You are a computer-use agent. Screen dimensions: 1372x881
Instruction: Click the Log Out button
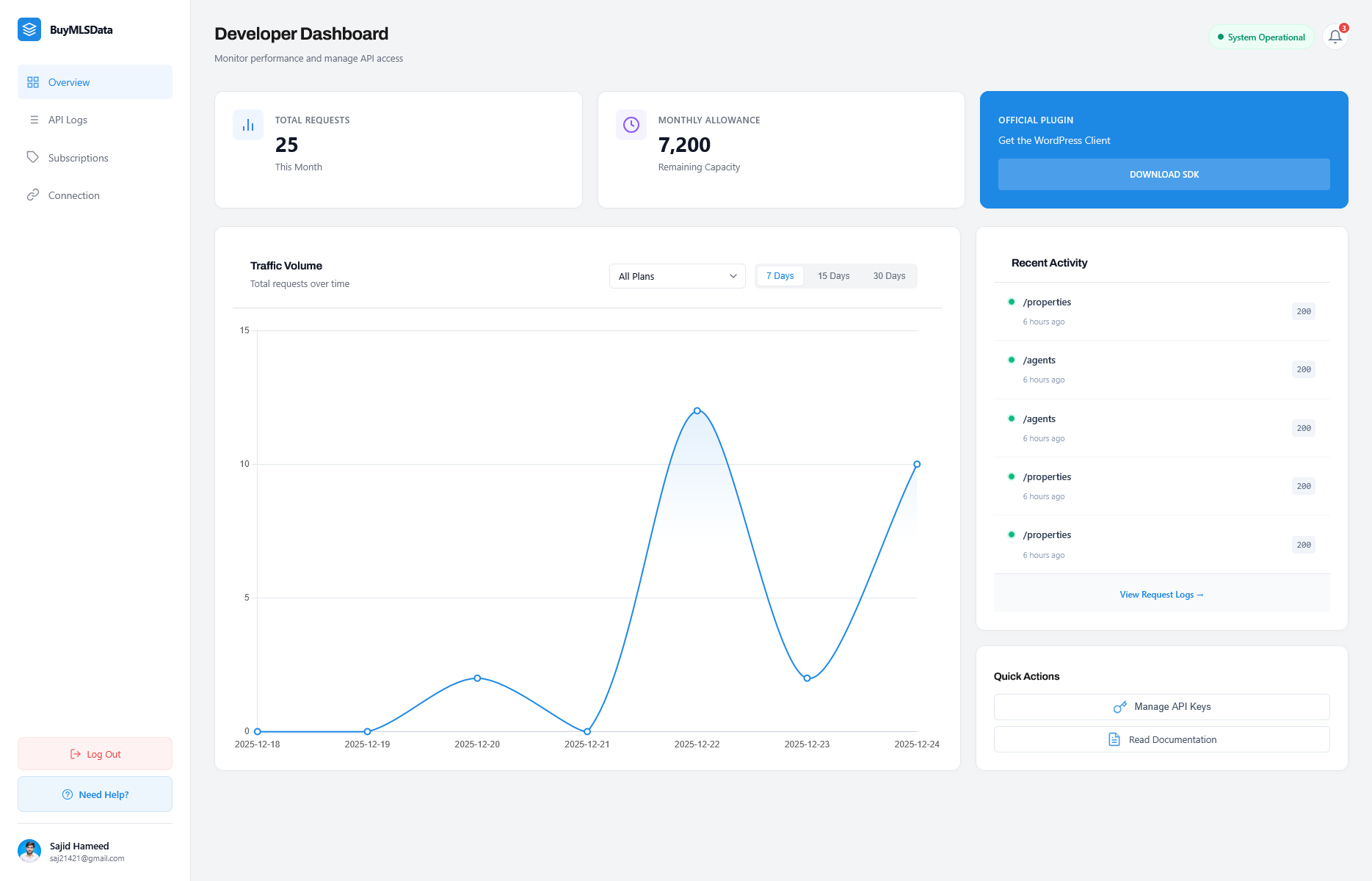coord(95,753)
